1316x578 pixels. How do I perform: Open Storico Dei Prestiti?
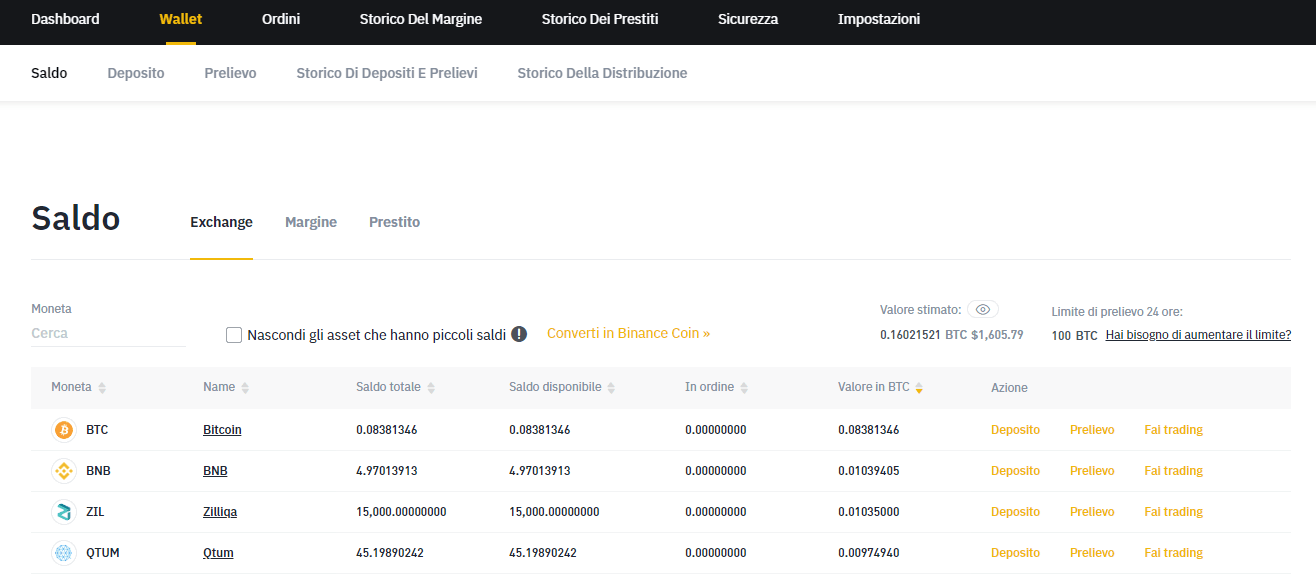[600, 19]
